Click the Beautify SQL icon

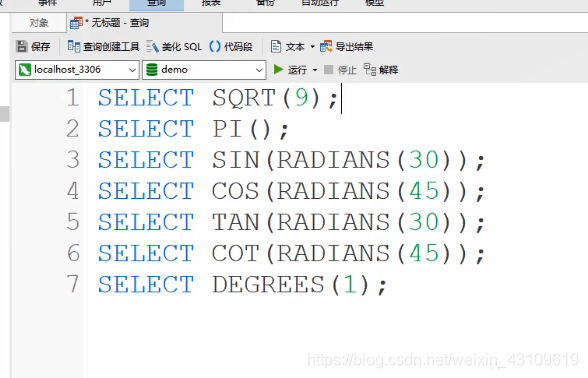[152, 46]
